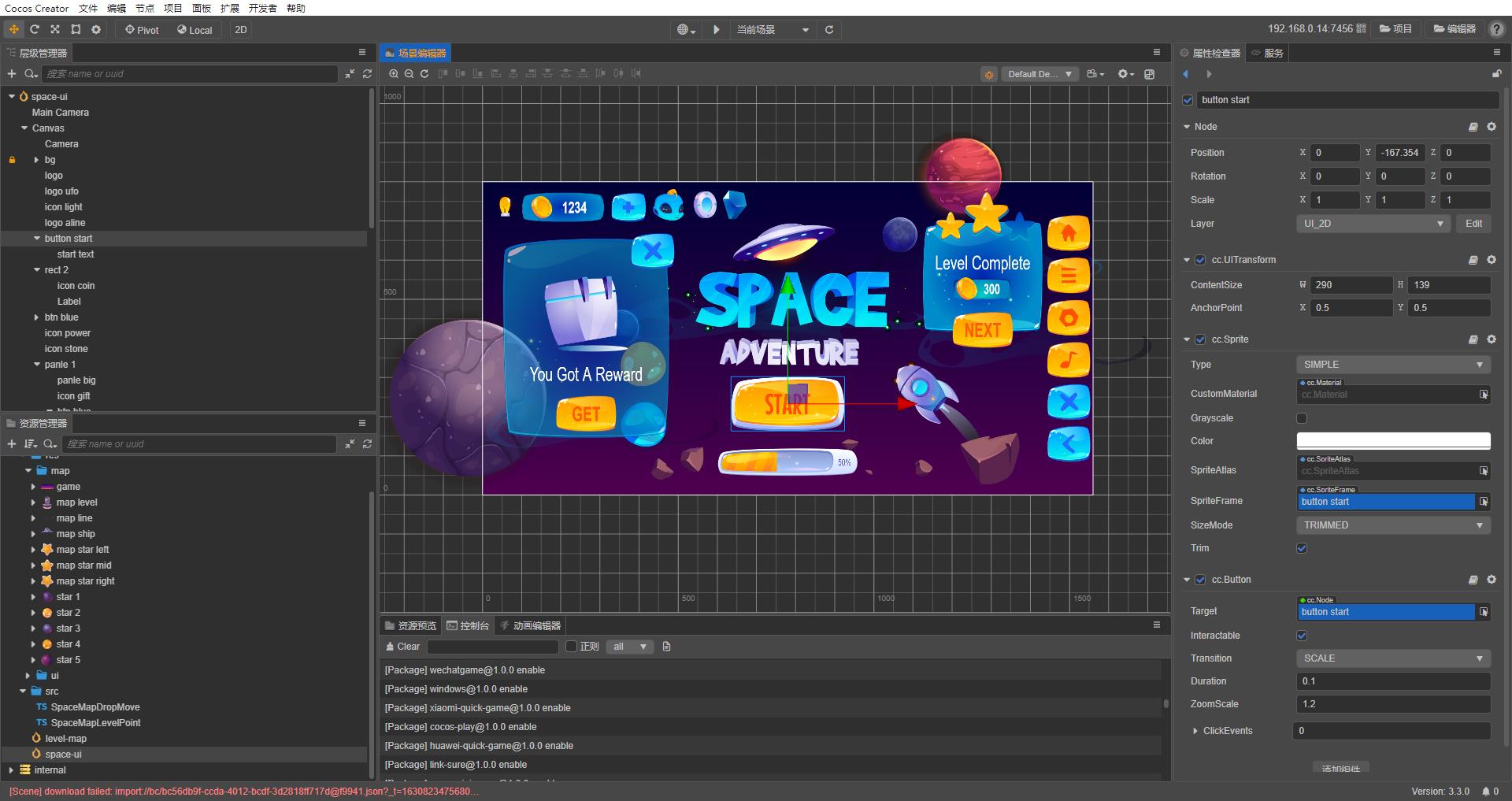This screenshot has height=801, width=1512.
Task: Open the sprite Color swatch
Action: tap(1392, 441)
